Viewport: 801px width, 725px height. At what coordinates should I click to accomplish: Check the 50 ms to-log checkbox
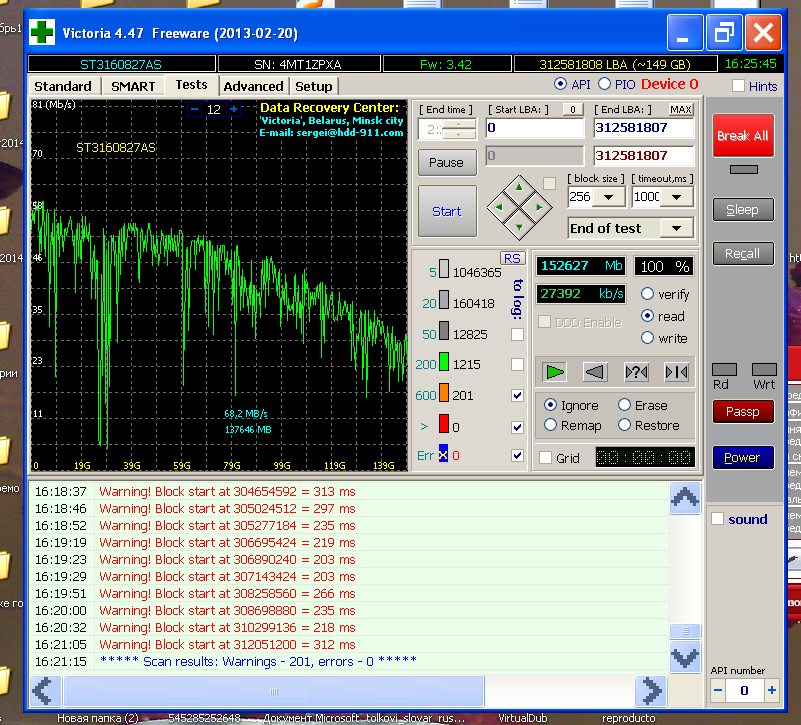click(517, 334)
